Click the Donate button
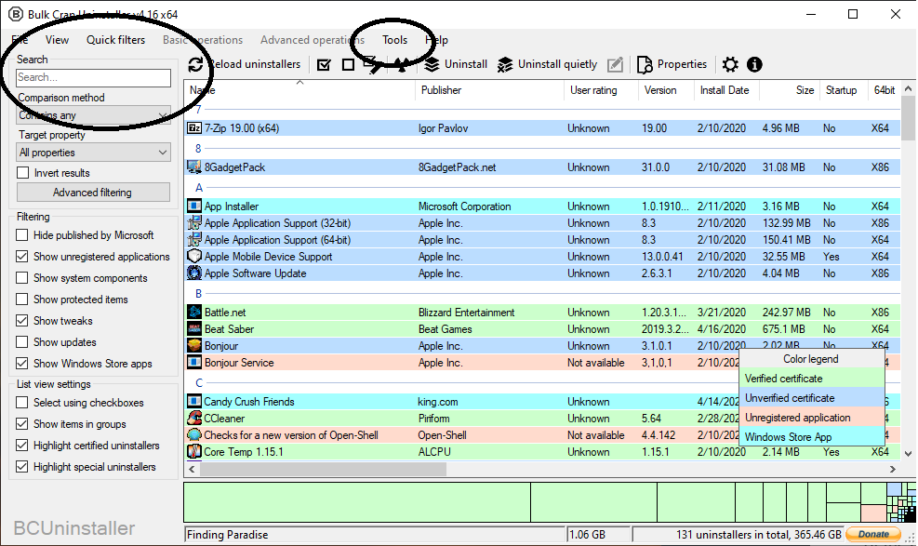This screenshot has height=546, width=918. [873, 534]
